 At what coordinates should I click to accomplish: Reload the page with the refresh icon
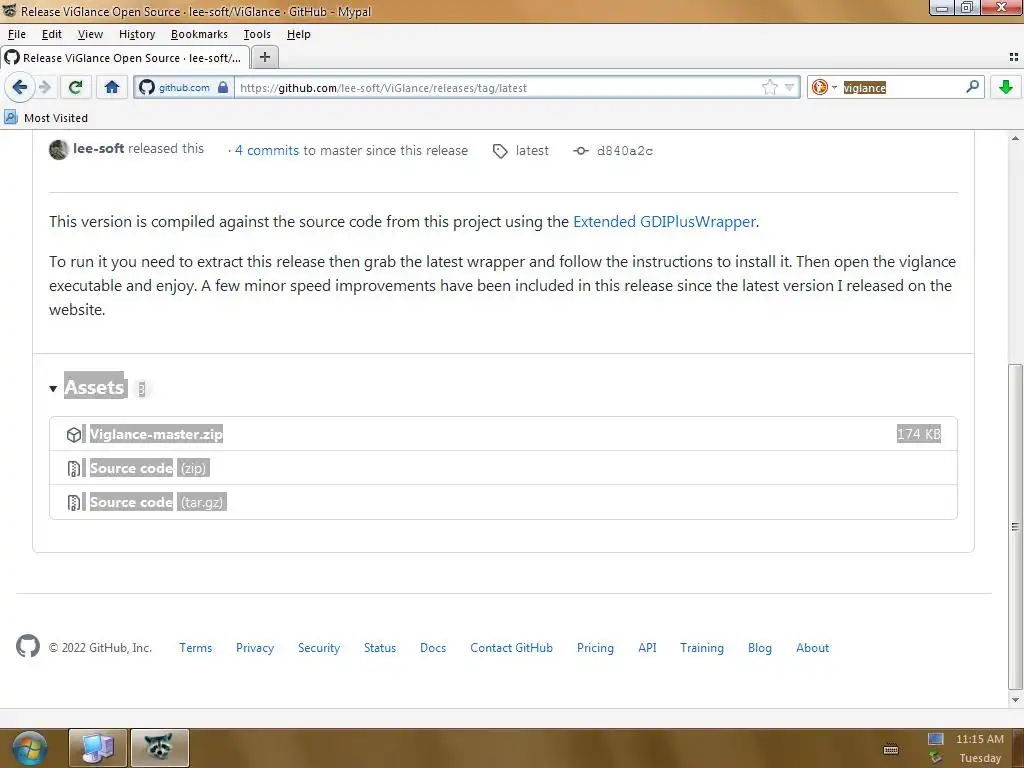click(x=76, y=87)
